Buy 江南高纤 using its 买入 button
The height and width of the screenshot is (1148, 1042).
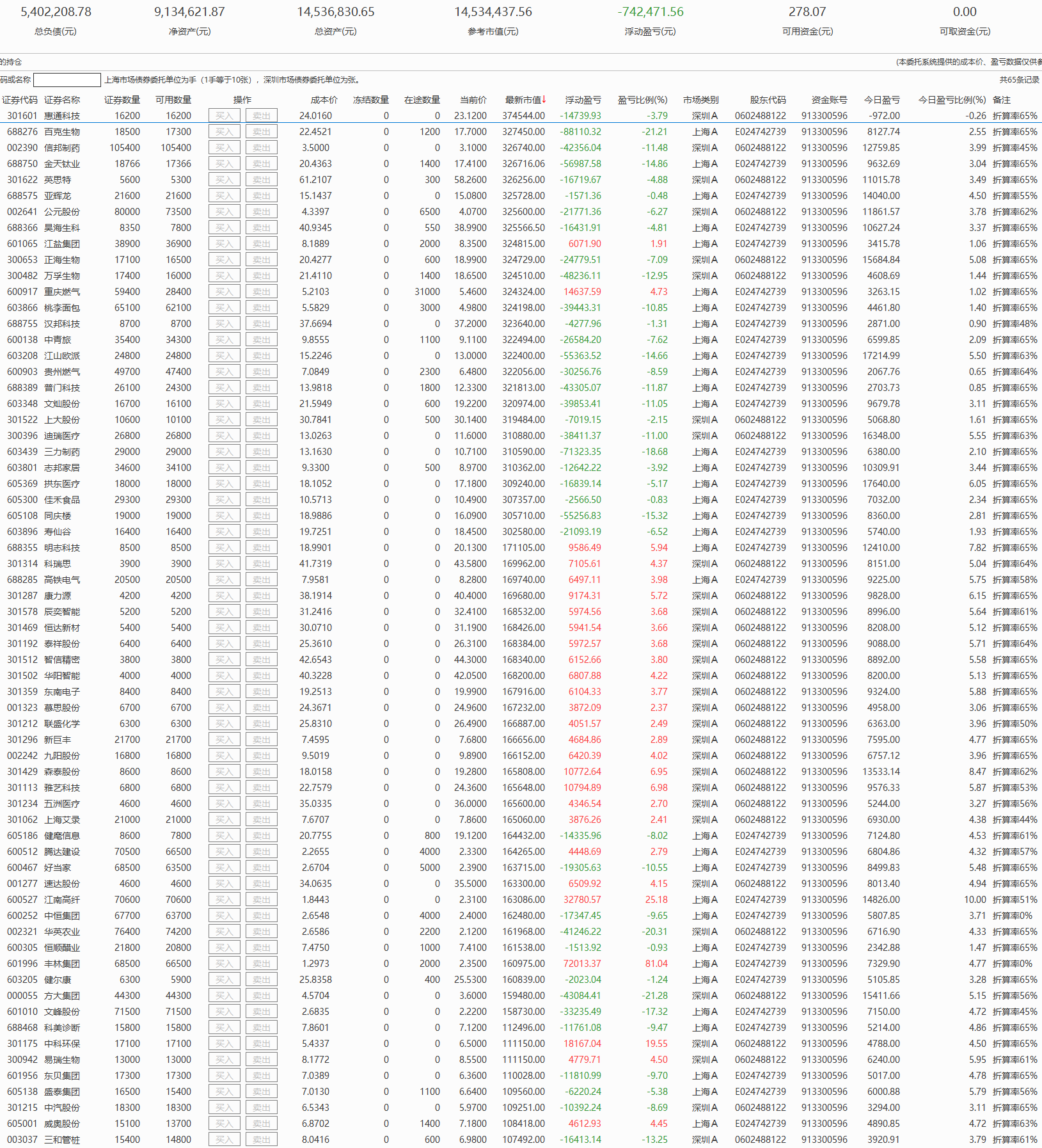pos(224,900)
